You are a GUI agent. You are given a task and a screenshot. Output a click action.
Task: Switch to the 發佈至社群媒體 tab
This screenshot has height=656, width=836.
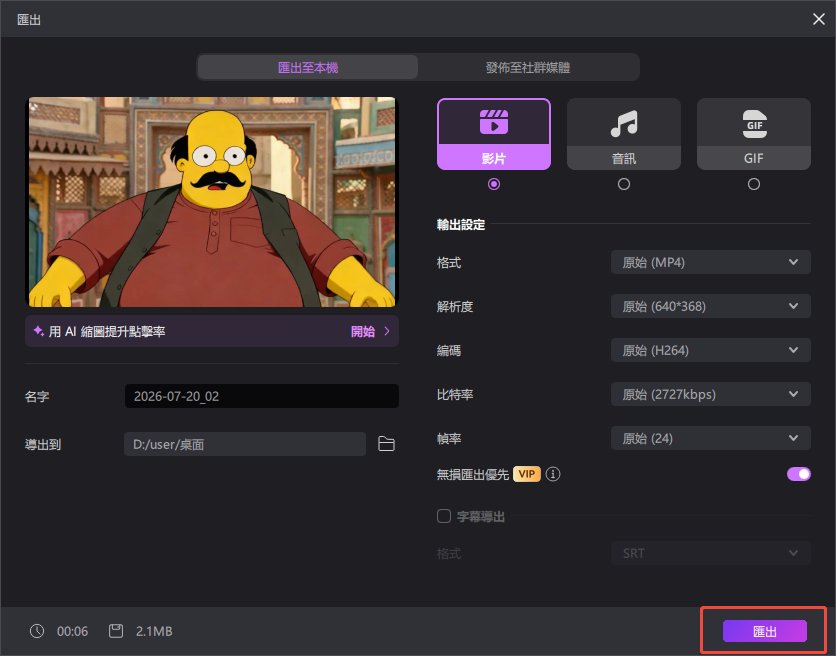coord(528,67)
